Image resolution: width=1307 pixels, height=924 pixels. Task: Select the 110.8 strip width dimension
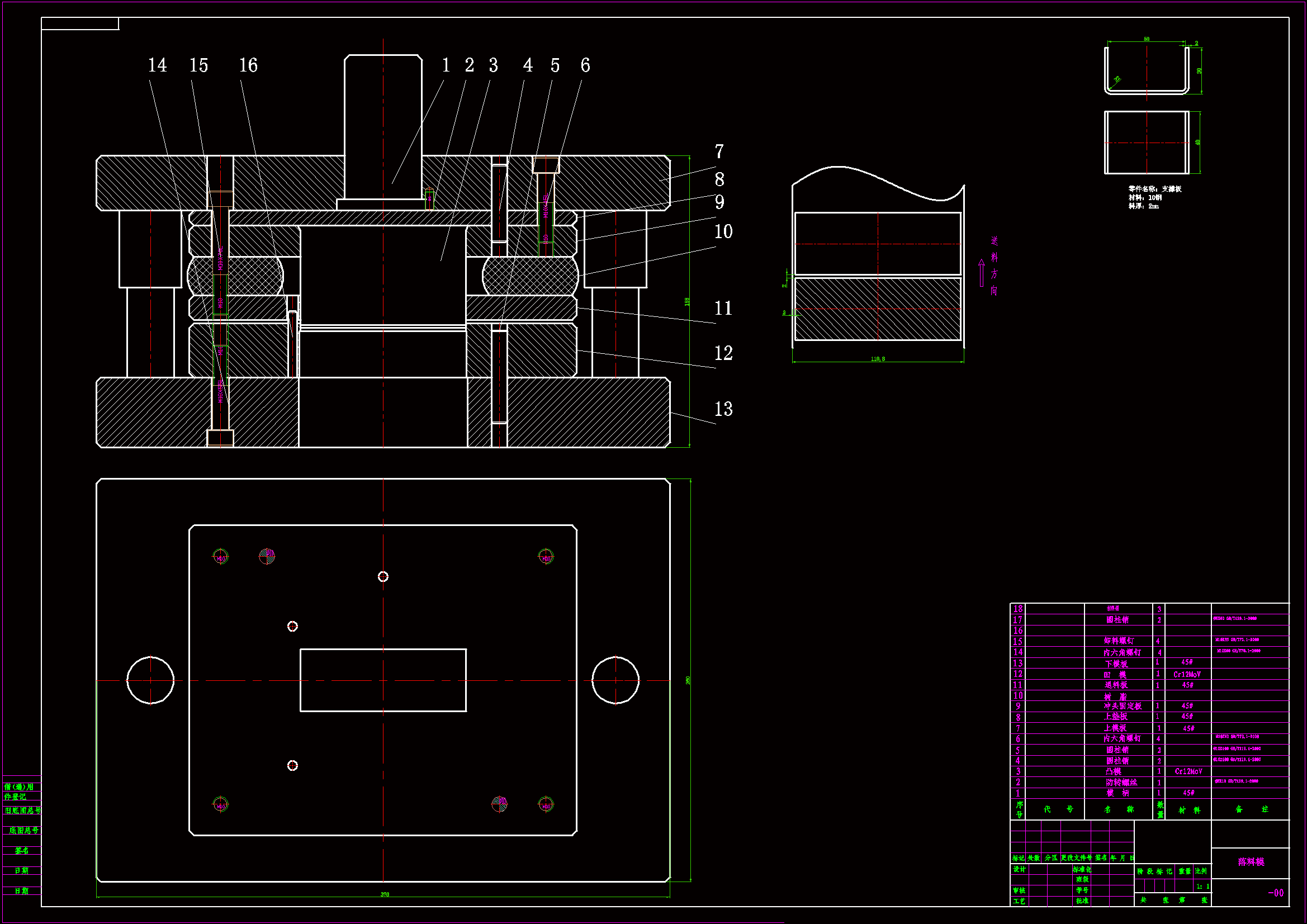pyautogui.click(x=878, y=359)
